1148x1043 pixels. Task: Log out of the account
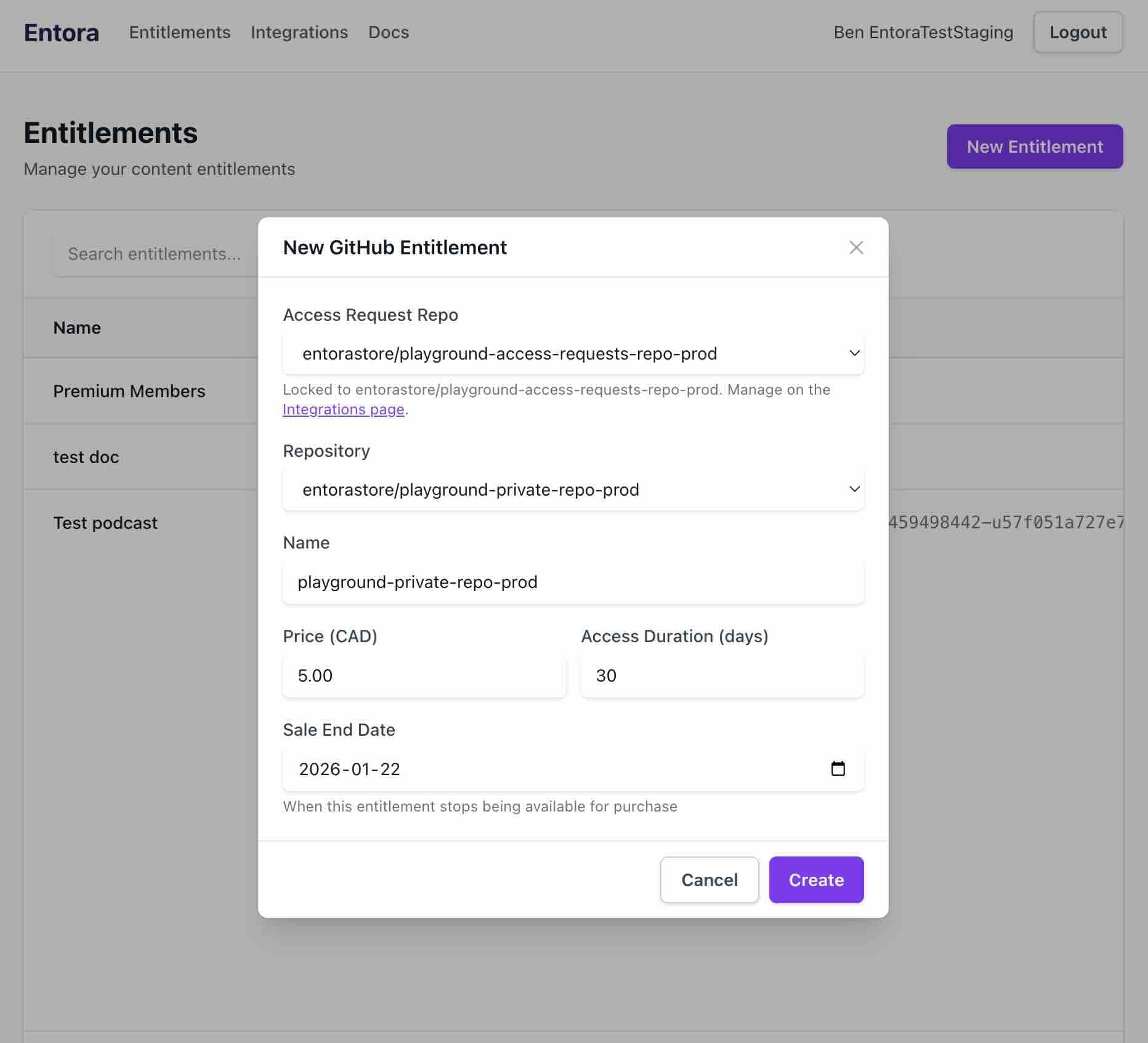point(1078,32)
